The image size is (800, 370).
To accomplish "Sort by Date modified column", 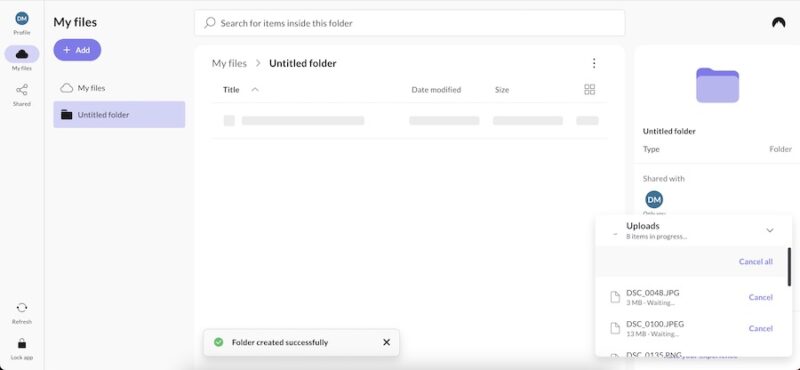I will [436, 90].
